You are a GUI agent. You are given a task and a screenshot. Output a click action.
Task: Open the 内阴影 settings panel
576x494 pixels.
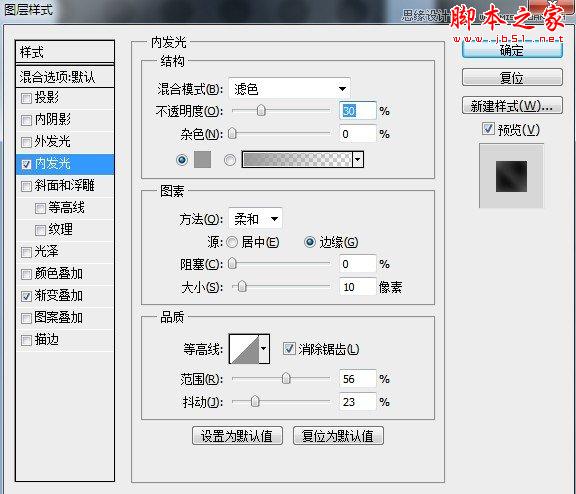[x=53, y=119]
